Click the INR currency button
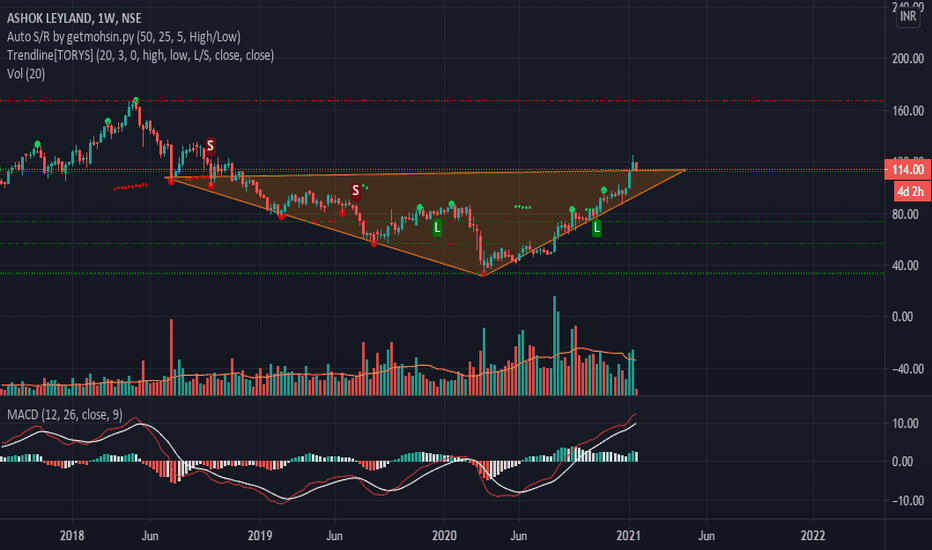 [908, 16]
